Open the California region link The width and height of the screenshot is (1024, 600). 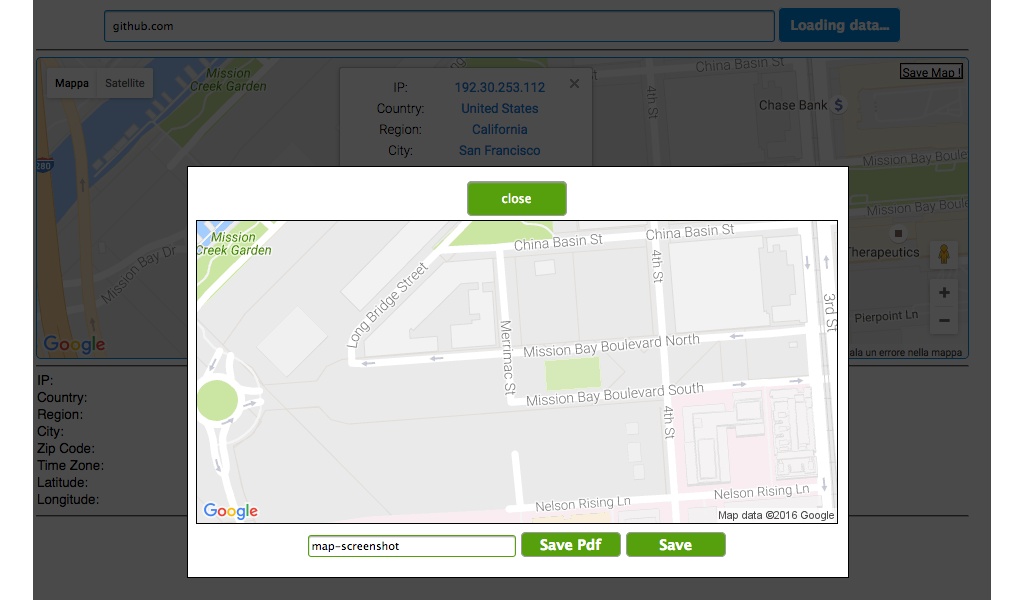(x=499, y=129)
